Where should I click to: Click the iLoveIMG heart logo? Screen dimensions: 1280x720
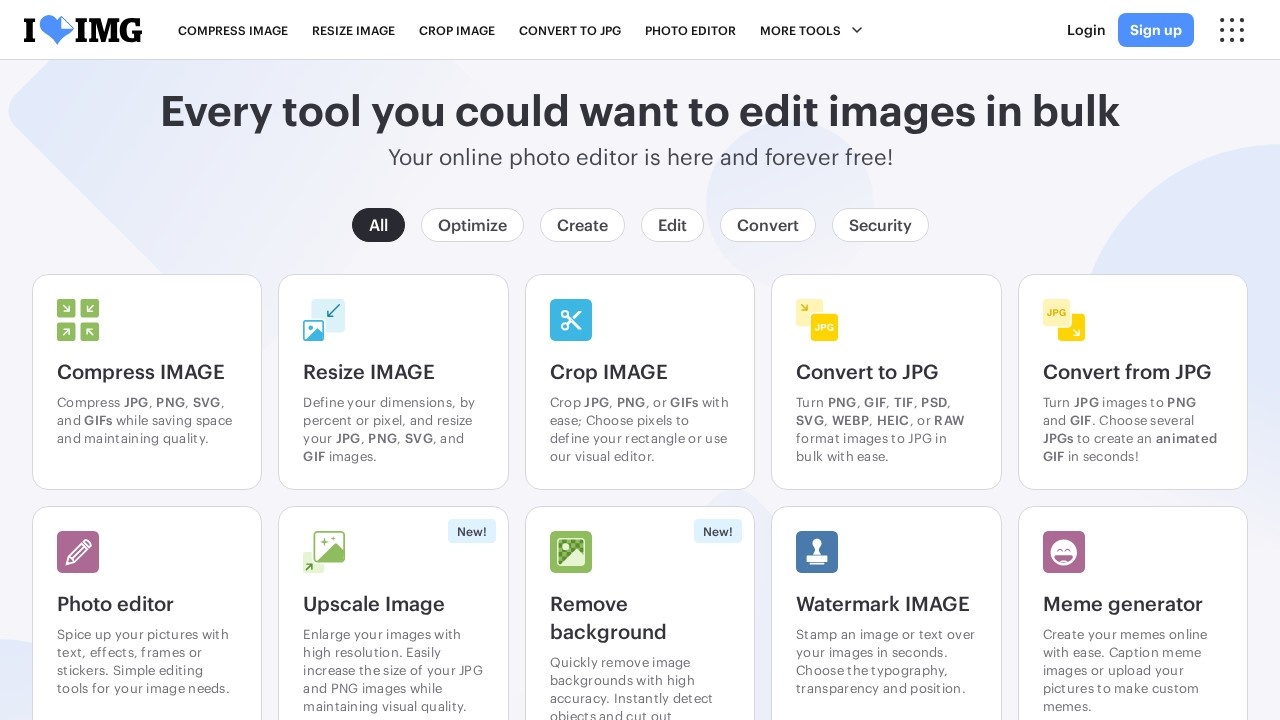tap(83, 30)
